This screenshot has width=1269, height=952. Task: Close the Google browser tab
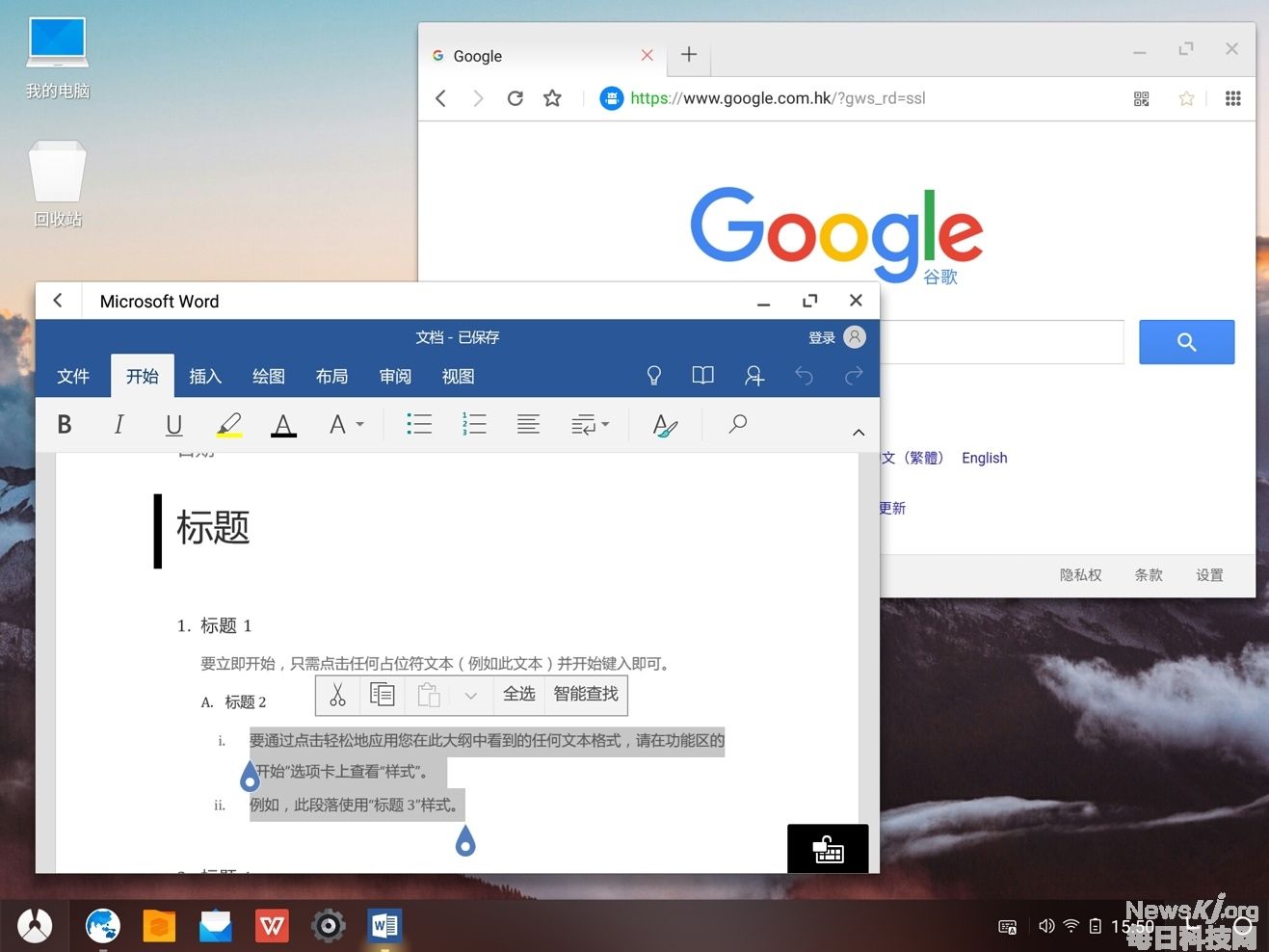click(x=648, y=55)
